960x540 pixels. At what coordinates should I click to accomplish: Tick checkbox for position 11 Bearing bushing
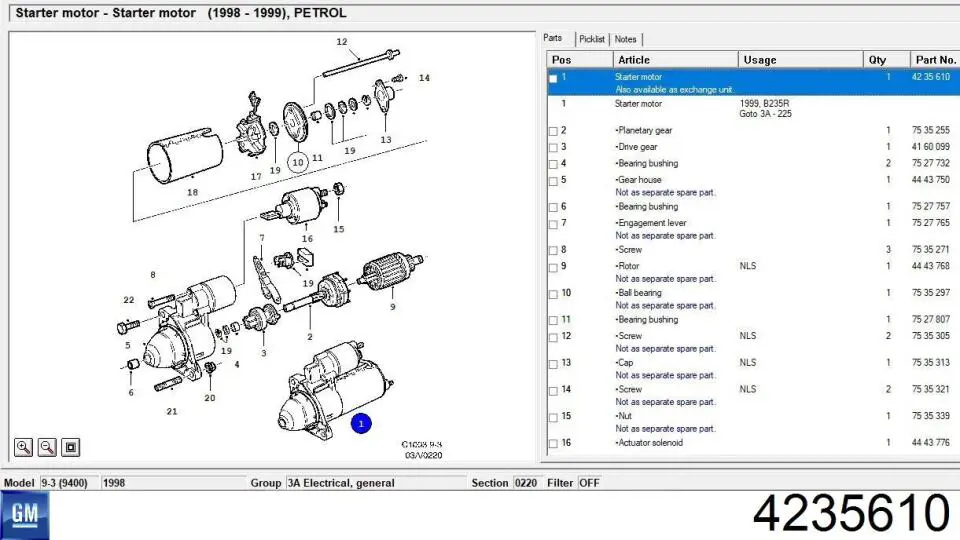click(x=553, y=321)
